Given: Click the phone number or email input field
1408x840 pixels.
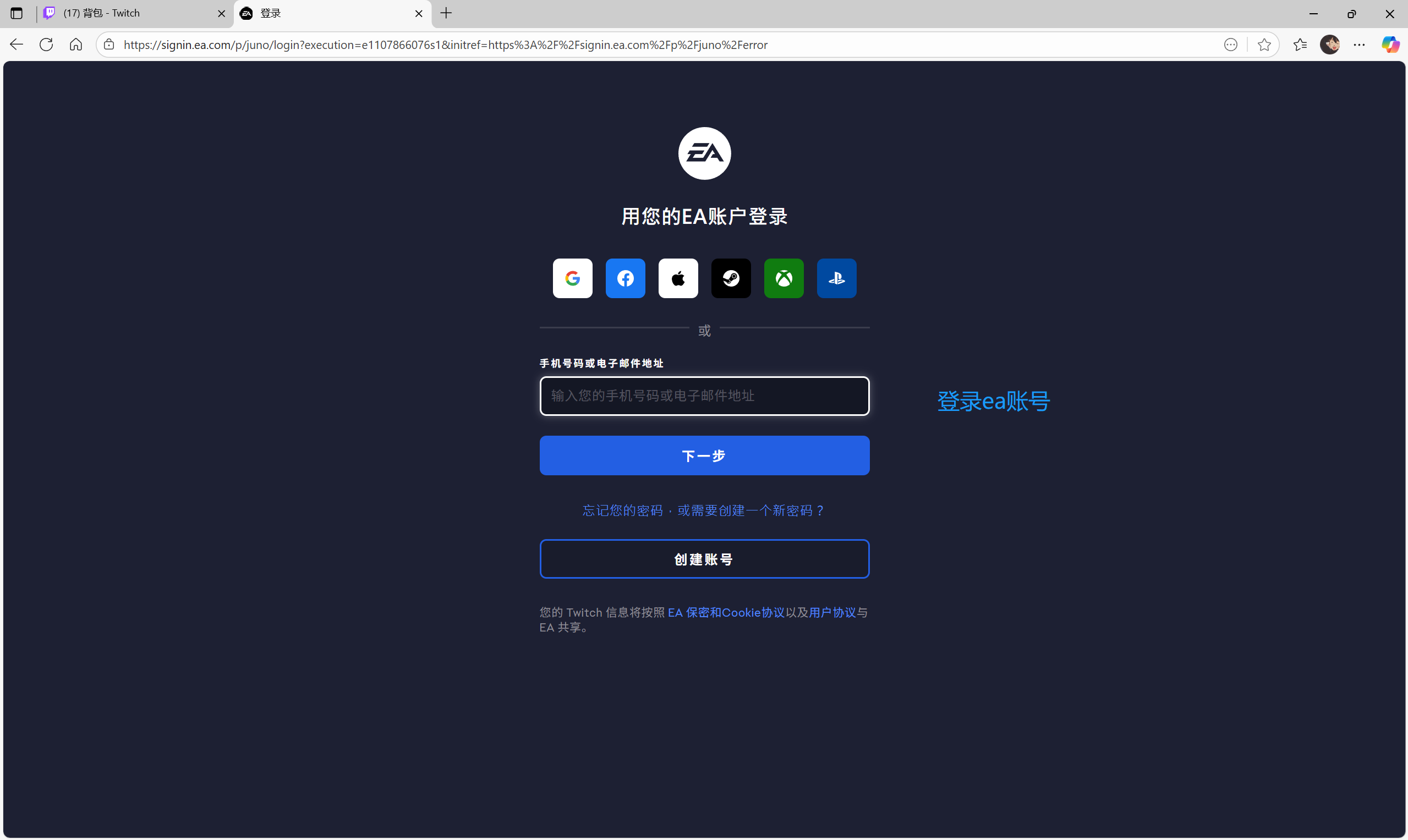Looking at the screenshot, I should coord(704,396).
